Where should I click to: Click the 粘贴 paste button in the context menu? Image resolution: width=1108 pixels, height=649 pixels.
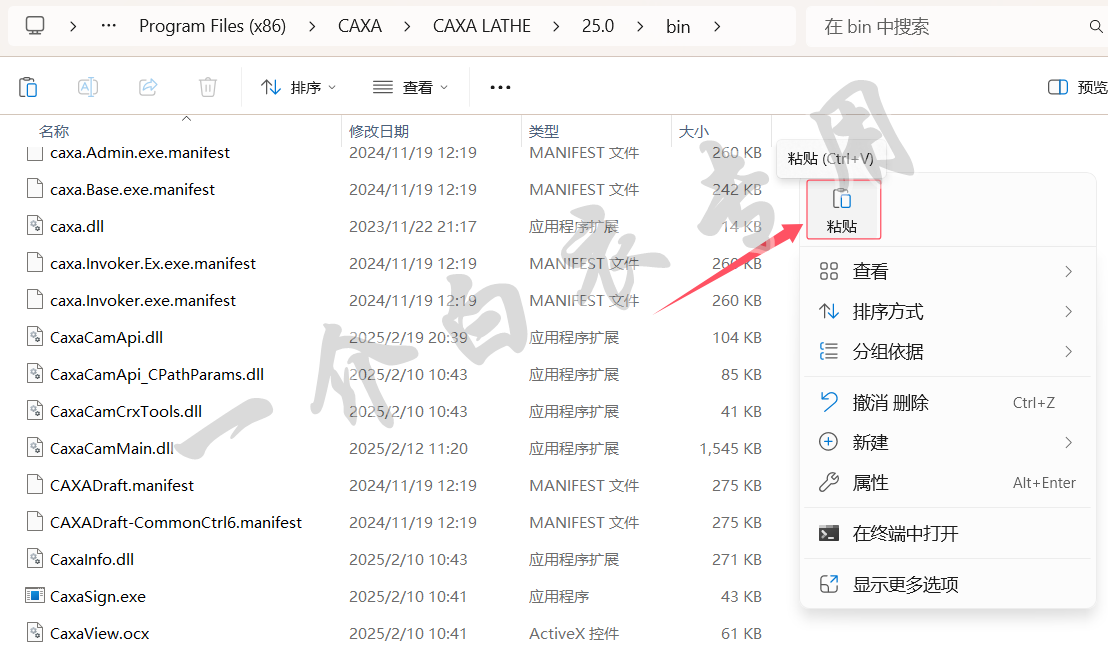843,209
